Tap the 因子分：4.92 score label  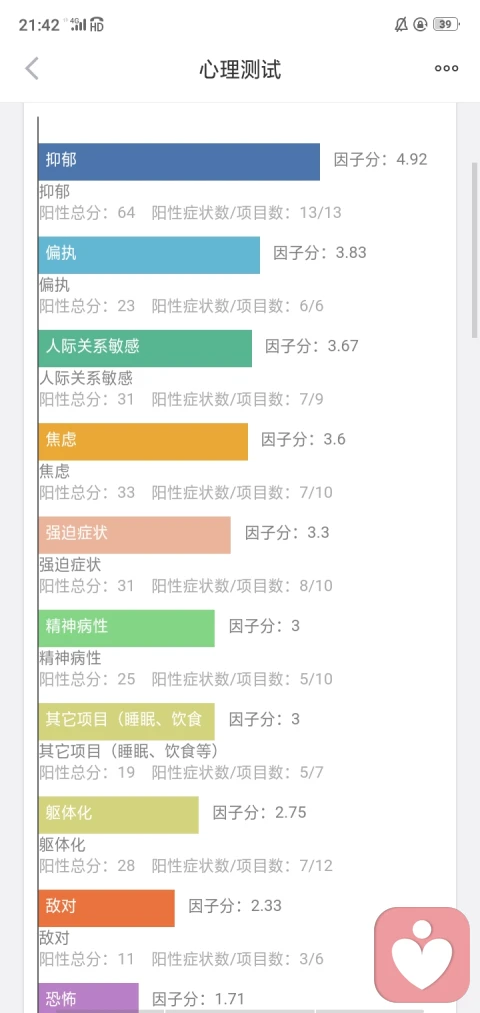pyautogui.click(x=381, y=160)
